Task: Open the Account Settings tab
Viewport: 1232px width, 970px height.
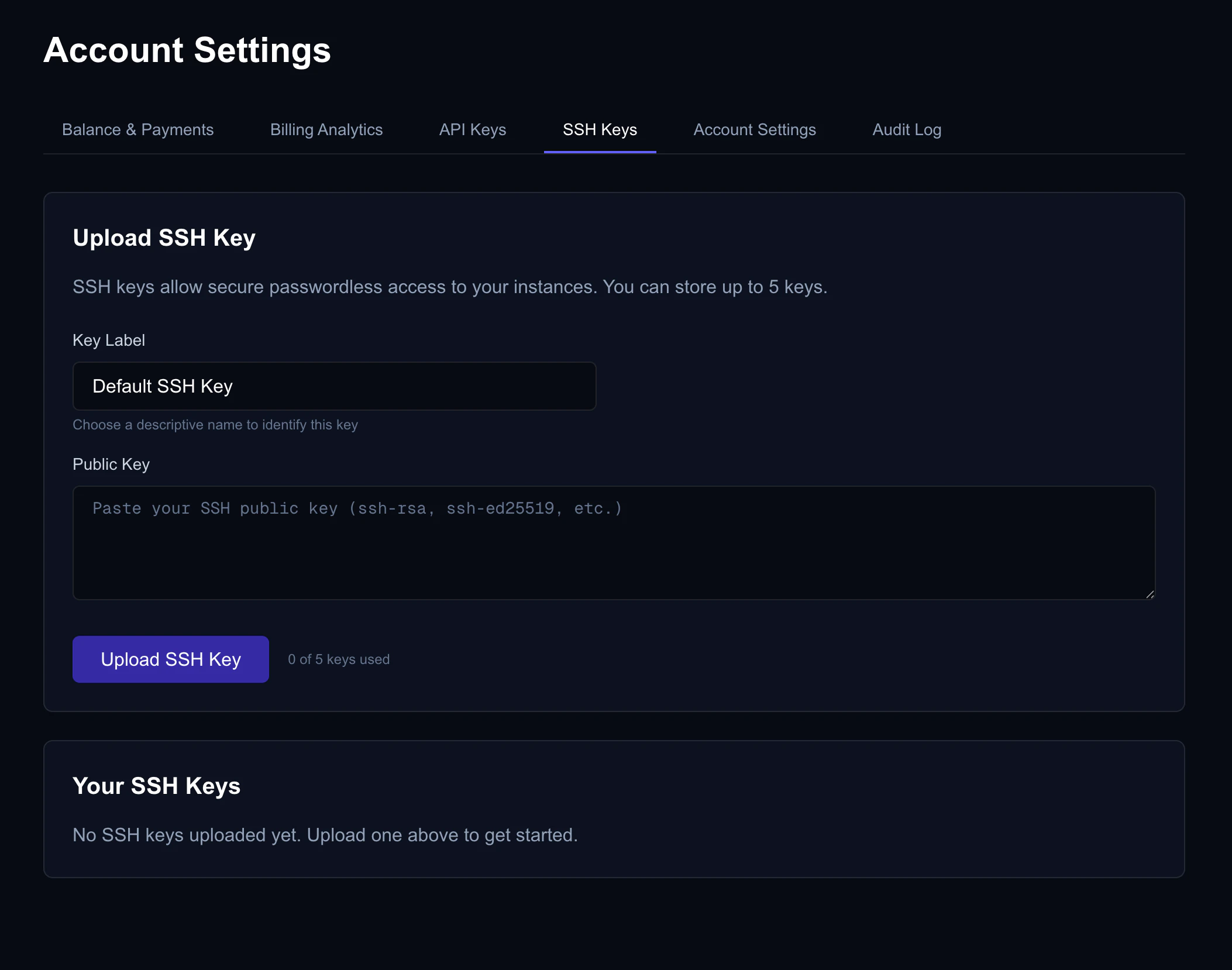Action: click(x=755, y=129)
